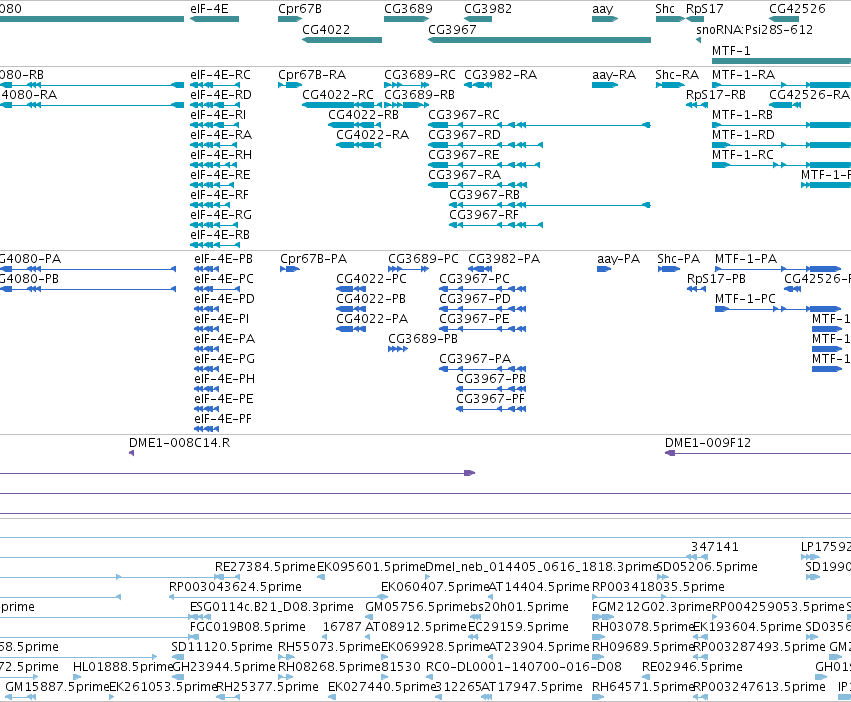Select protein CG4022-PC
The image size is (851, 702).
pos(371,279)
